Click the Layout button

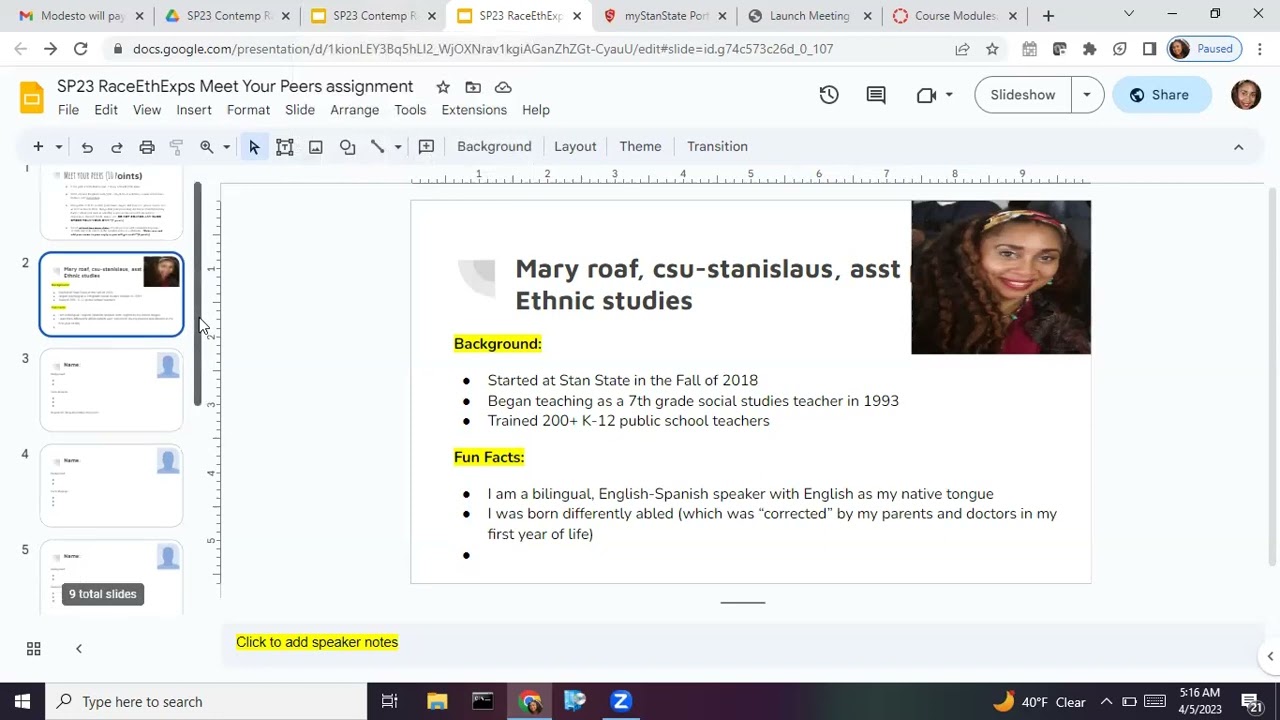(575, 147)
